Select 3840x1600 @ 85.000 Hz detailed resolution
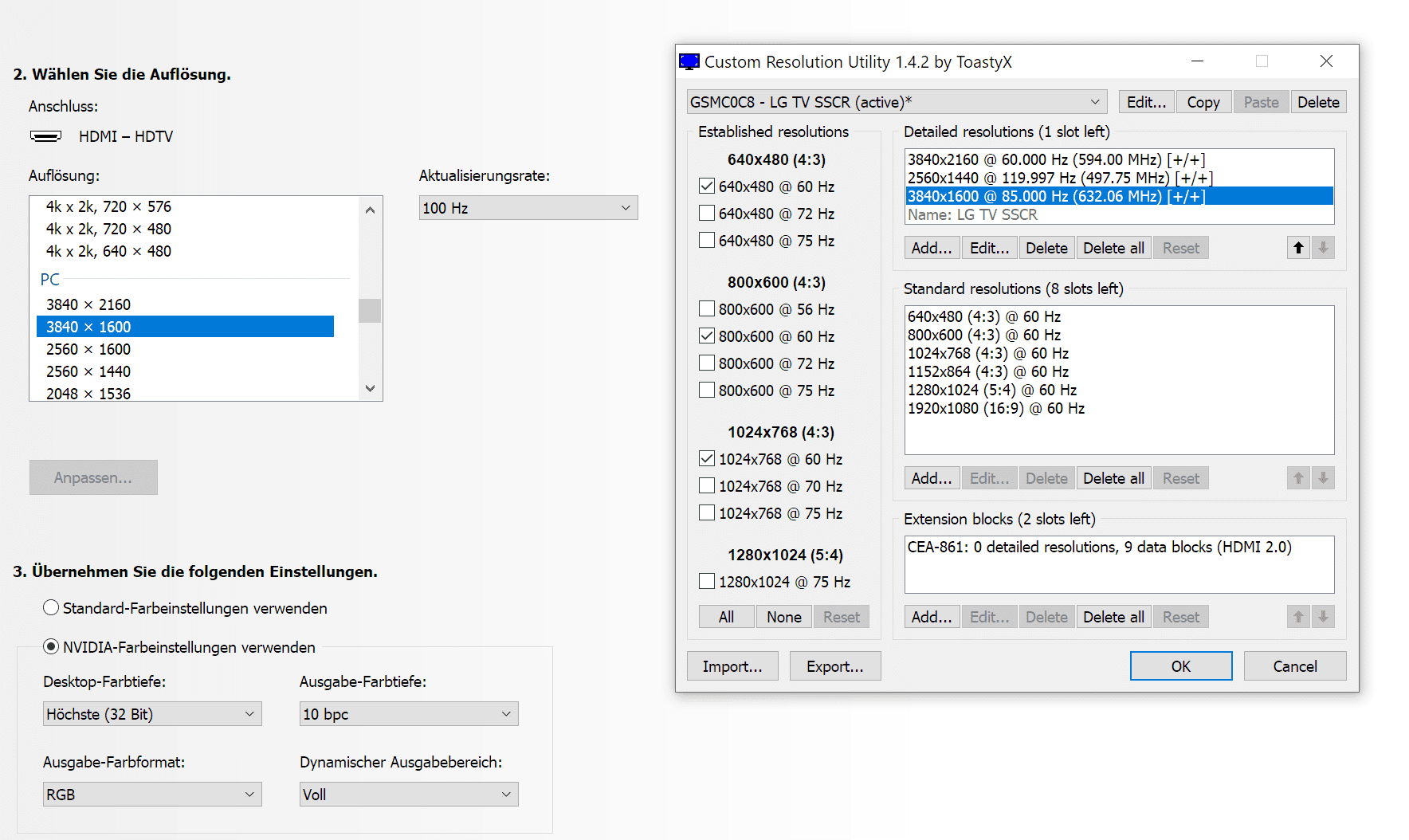 tap(1119, 196)
